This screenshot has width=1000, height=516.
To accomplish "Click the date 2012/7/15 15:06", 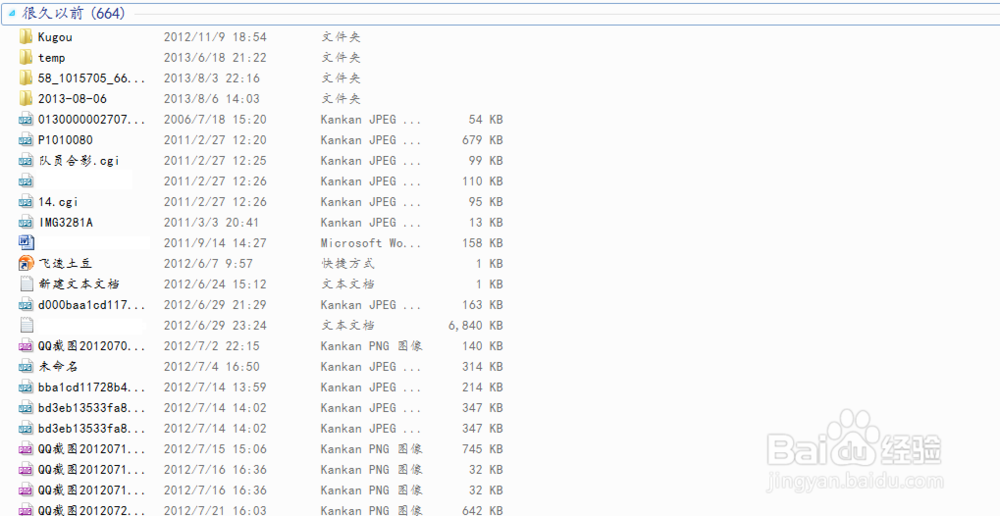I will (215, 448).
